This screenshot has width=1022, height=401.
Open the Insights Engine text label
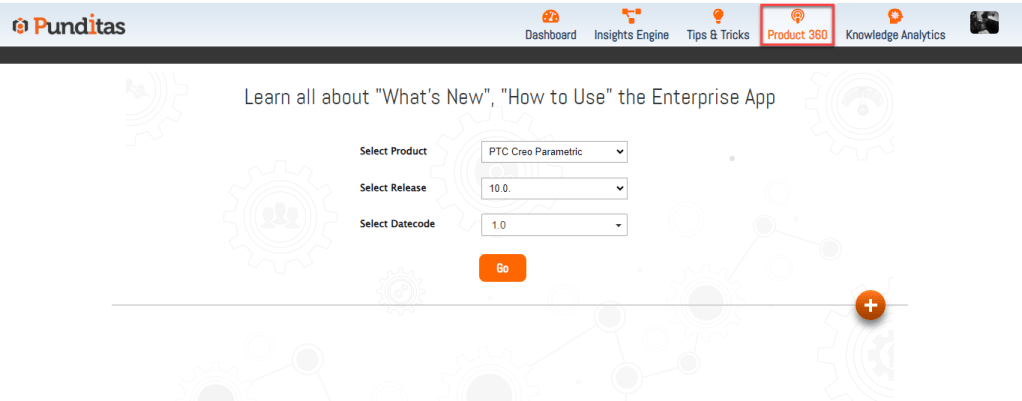(631, 35)
